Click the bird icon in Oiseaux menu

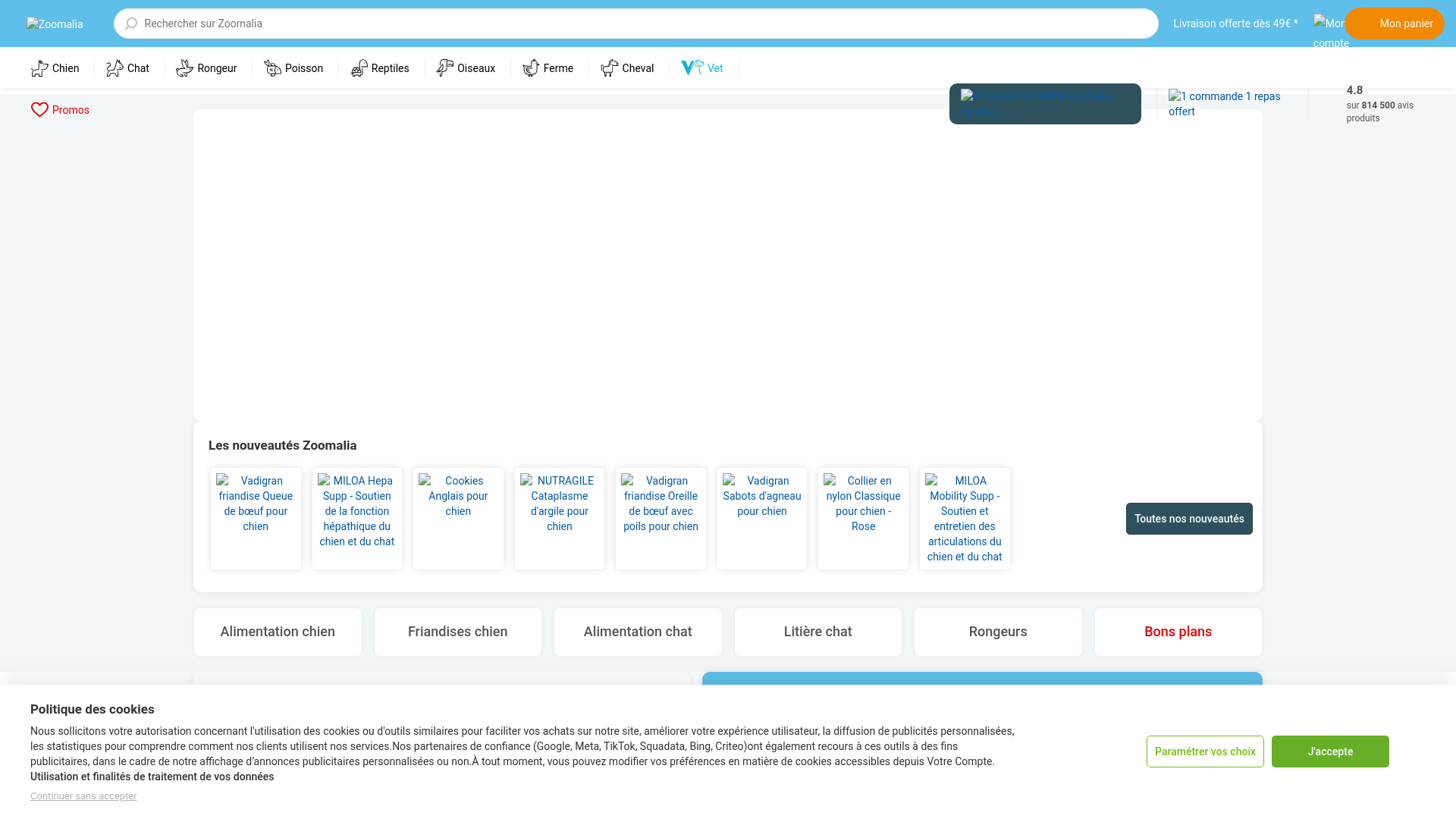445,68
